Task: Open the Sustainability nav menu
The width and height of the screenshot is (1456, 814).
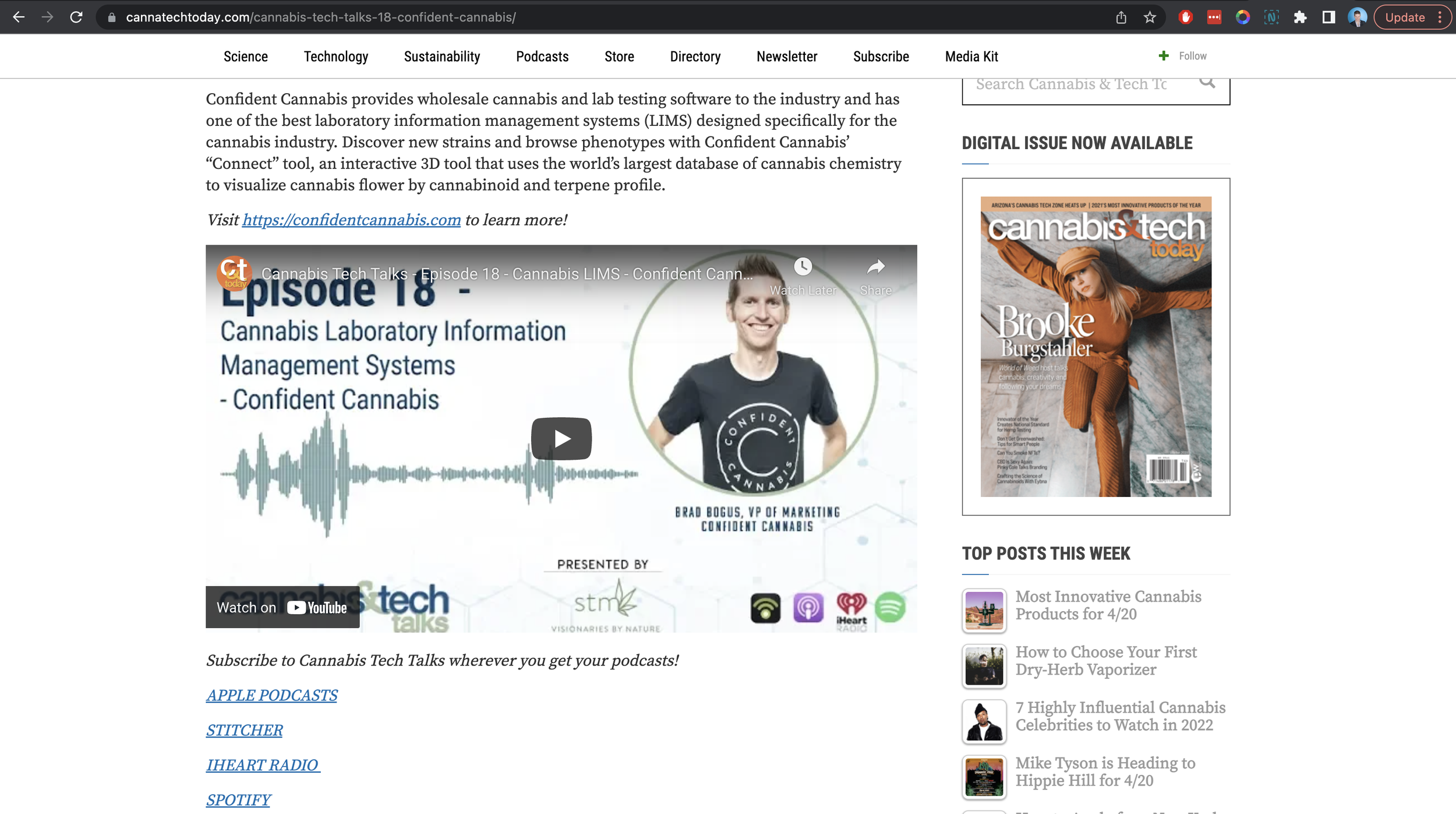Action: (441, 57)
